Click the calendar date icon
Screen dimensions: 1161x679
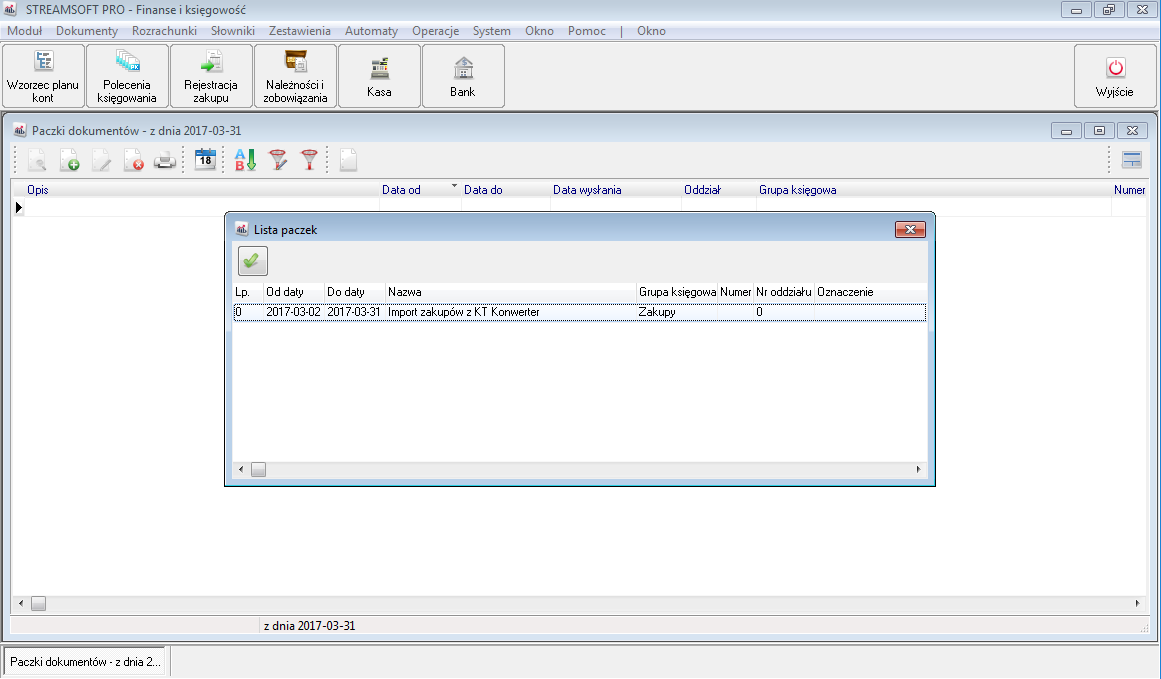click(x=205, y=160)
